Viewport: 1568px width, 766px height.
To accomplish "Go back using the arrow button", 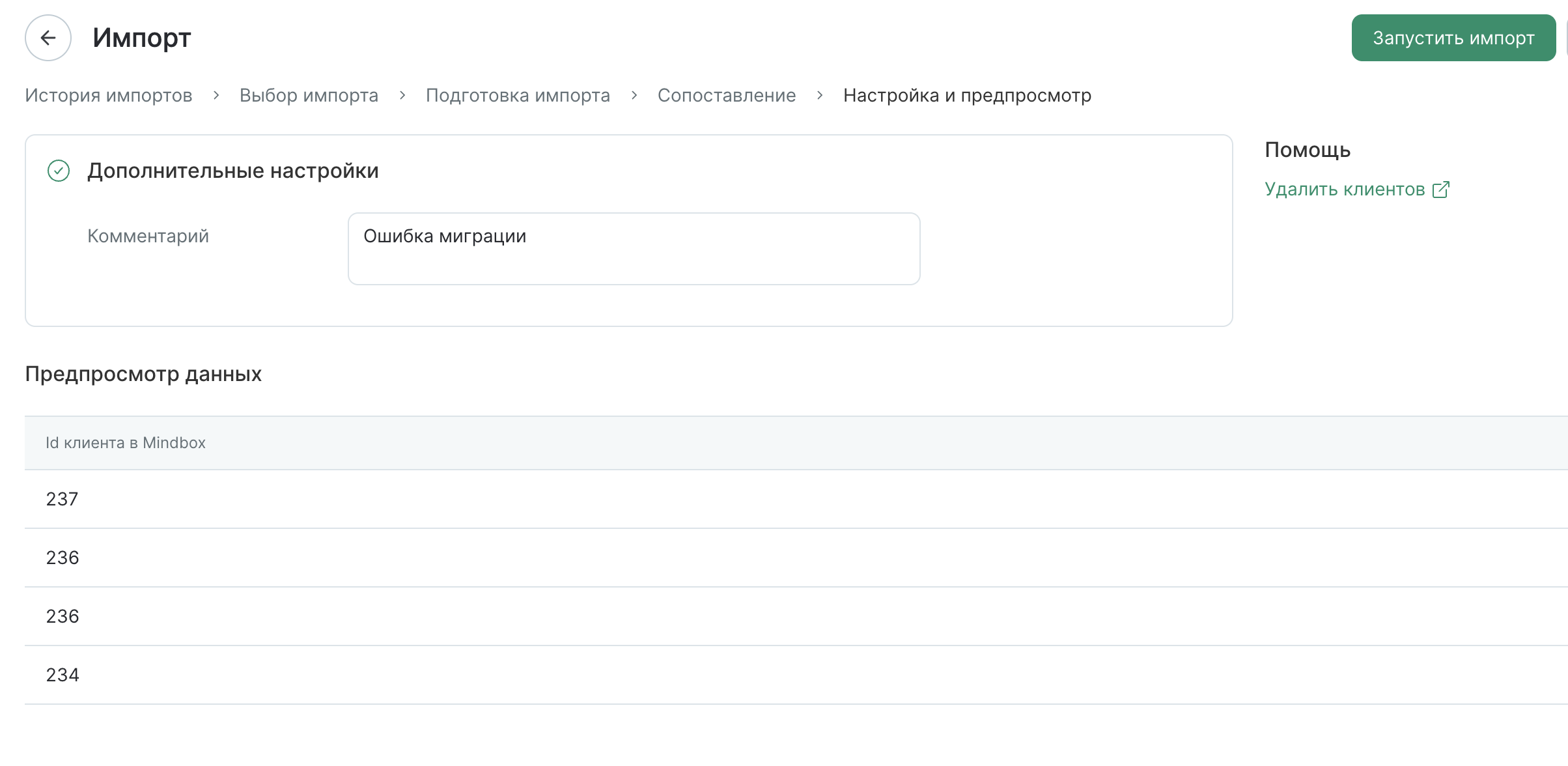I will [x=48, y=38].
